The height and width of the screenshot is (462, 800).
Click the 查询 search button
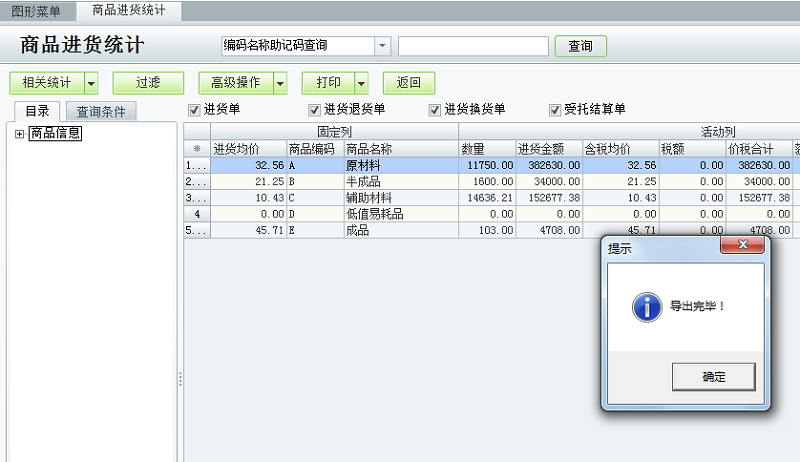(x=581, y=46)
